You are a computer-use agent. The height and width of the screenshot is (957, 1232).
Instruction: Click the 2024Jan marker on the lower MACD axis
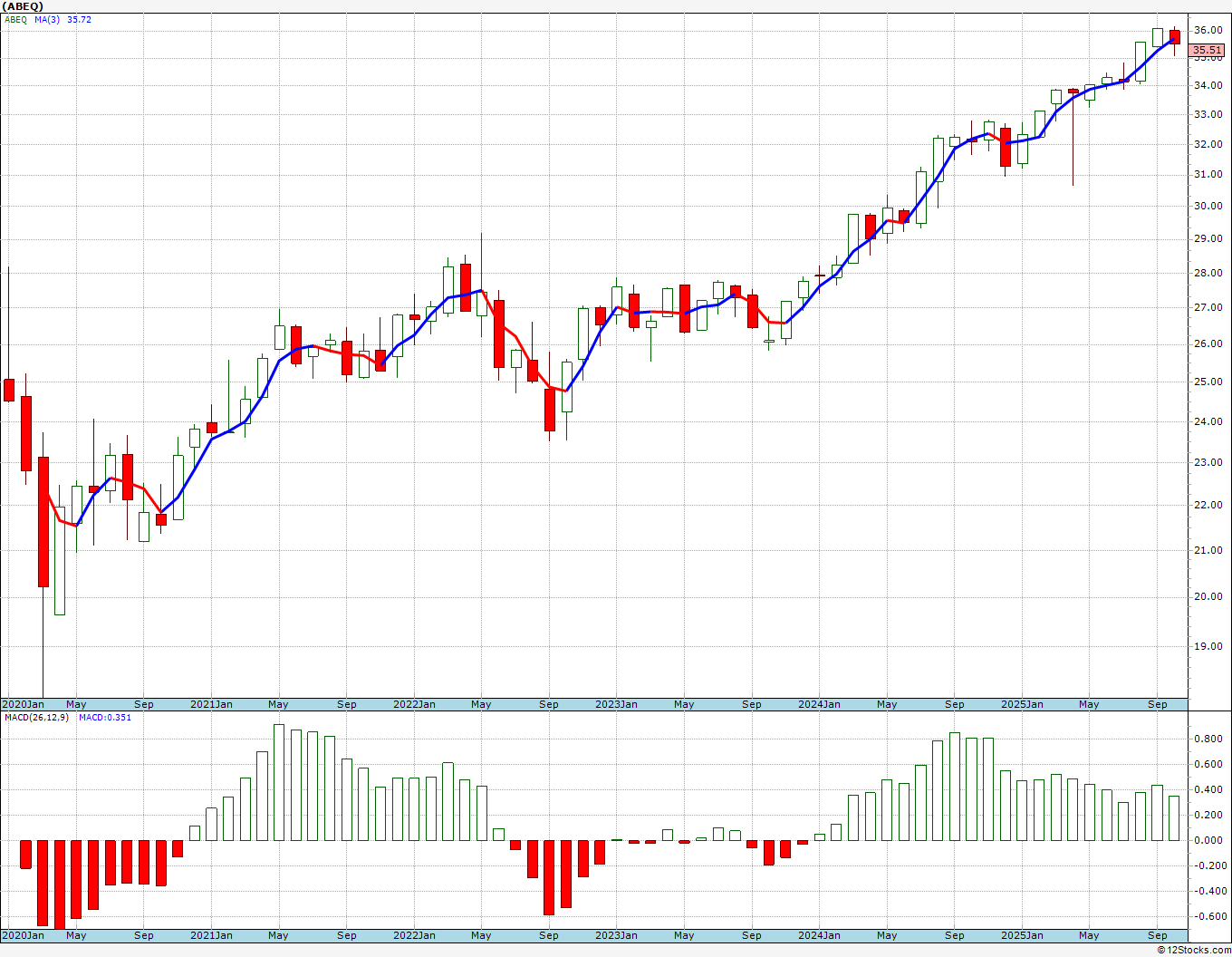click(x=819, y=935)
